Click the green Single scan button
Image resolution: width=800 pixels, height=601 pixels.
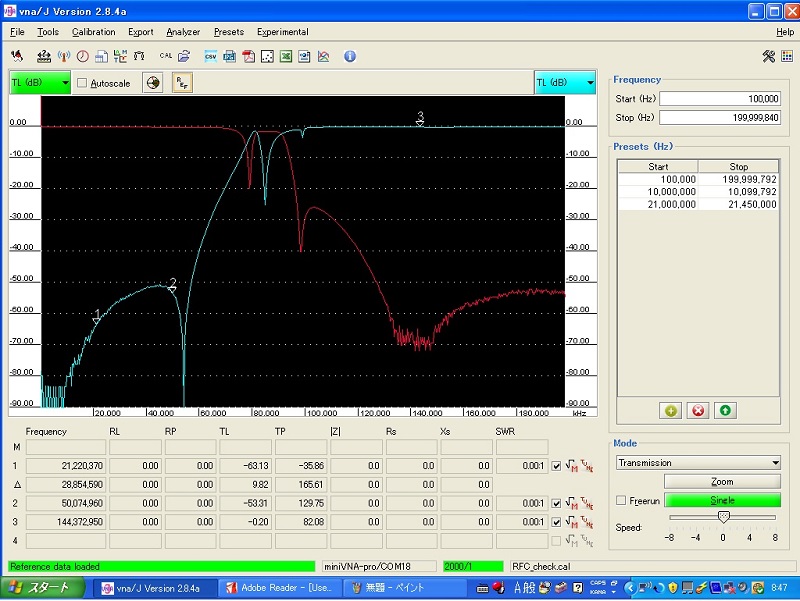722,500
